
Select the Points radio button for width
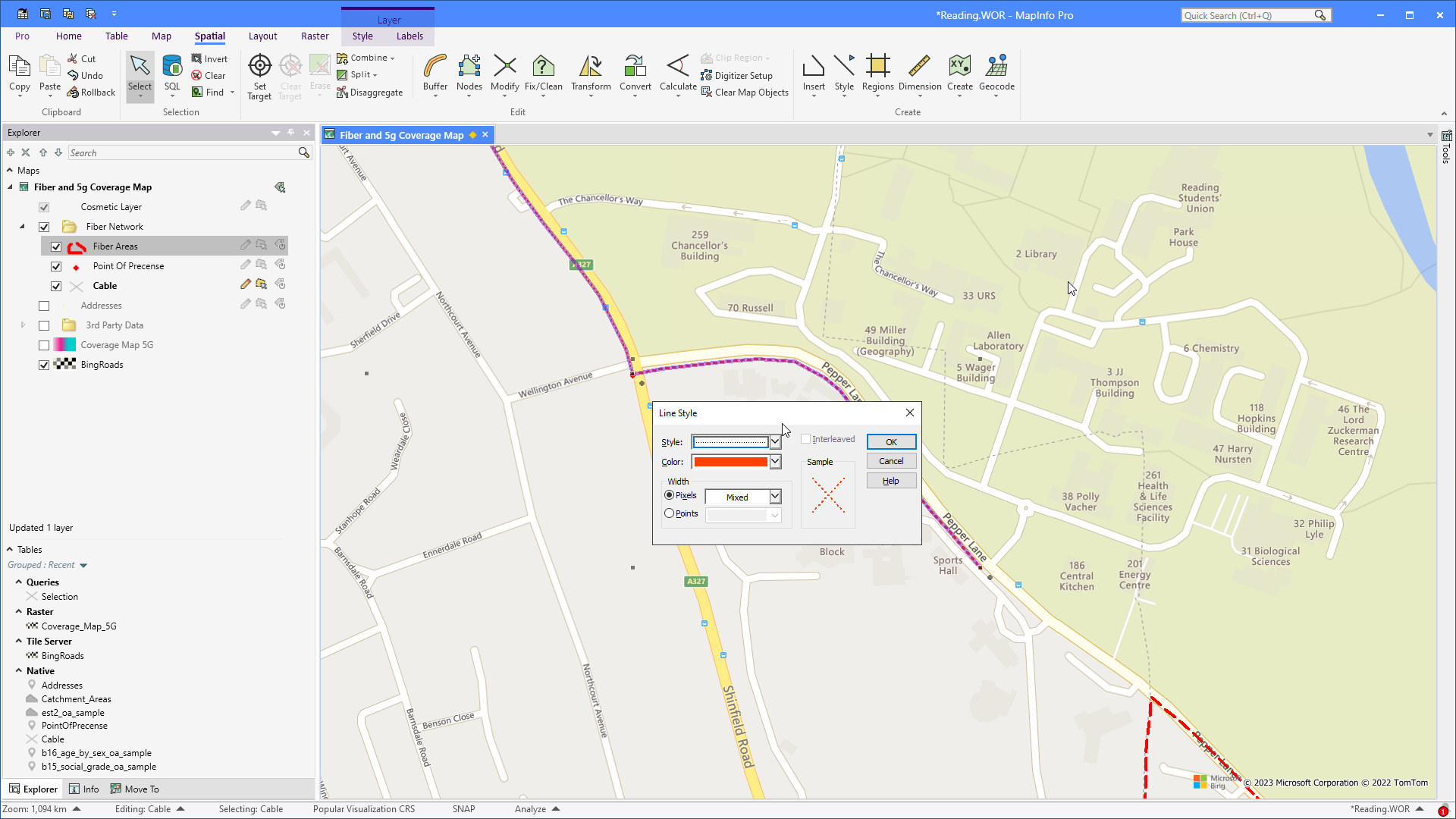click(669, 513)
